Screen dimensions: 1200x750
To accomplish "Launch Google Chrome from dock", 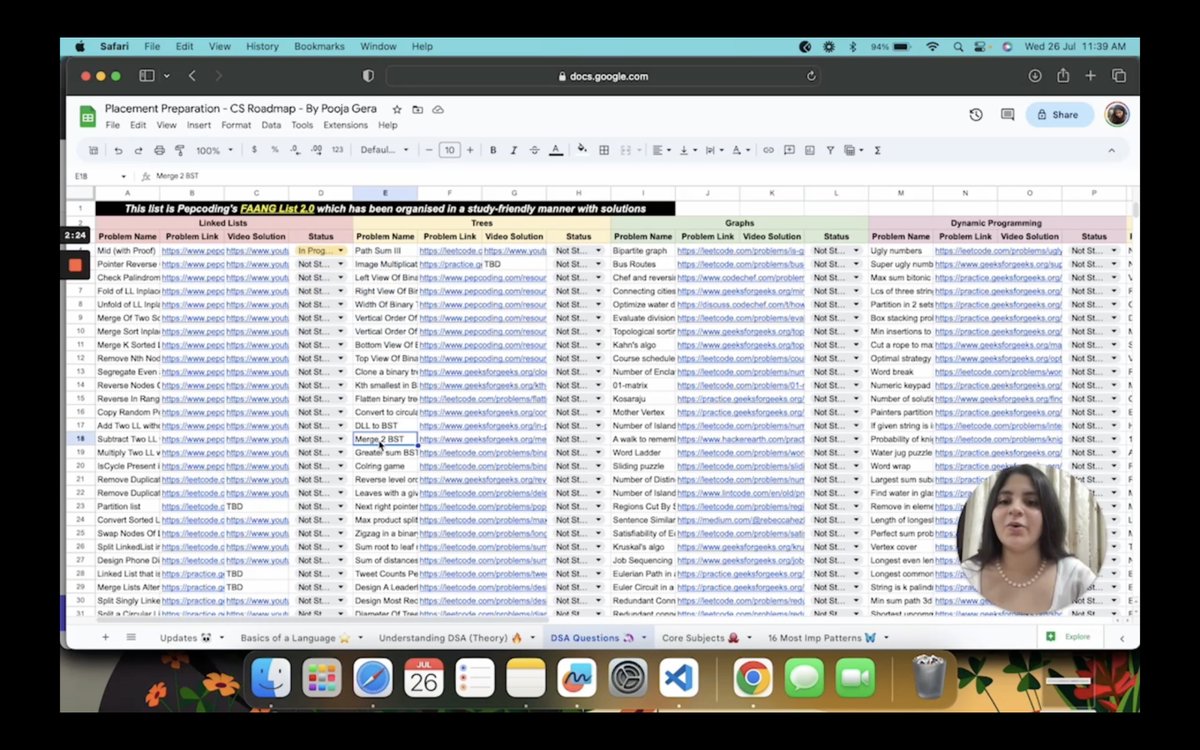I will tap(752, 678).
